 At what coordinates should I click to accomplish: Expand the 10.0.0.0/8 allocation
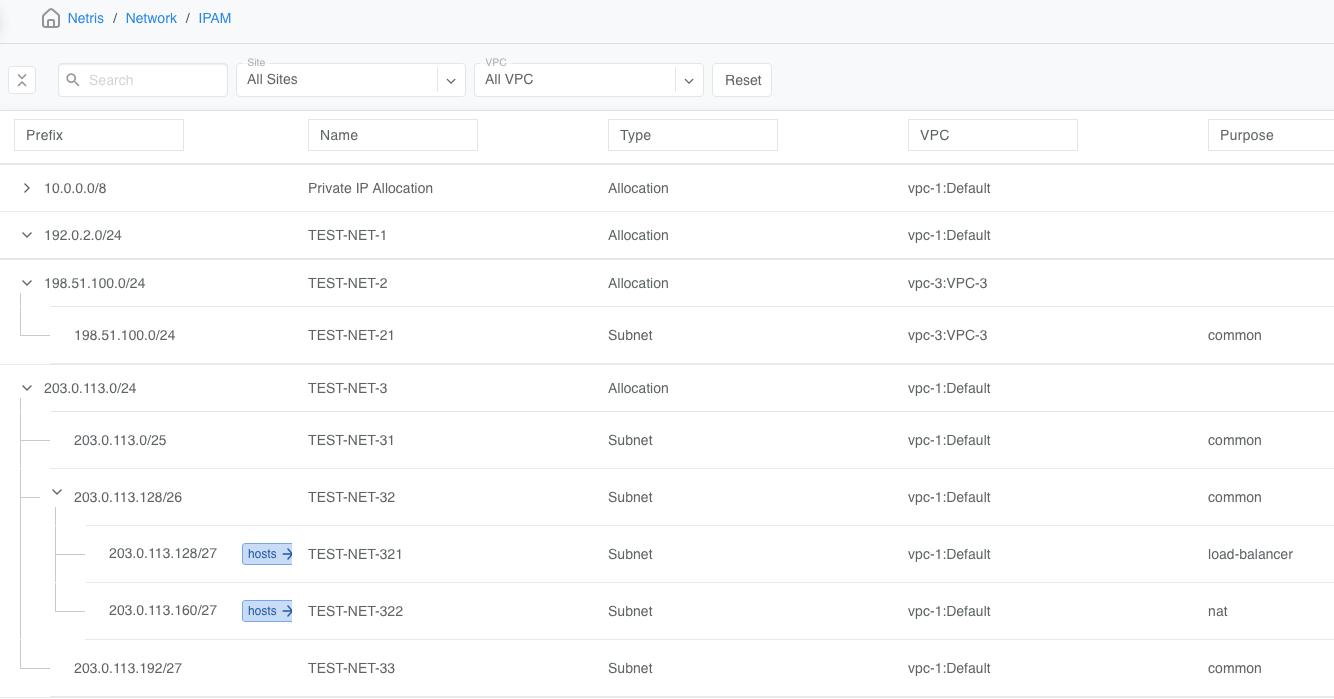26,187
